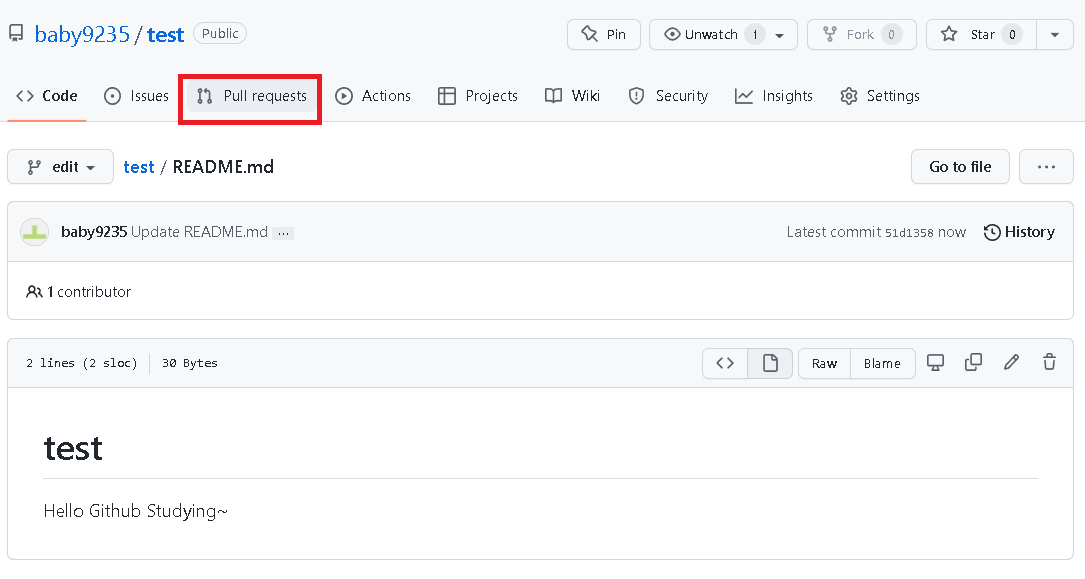
Task: Open the Insights tab
Action: pyautogui.click(x=774, y=96)
